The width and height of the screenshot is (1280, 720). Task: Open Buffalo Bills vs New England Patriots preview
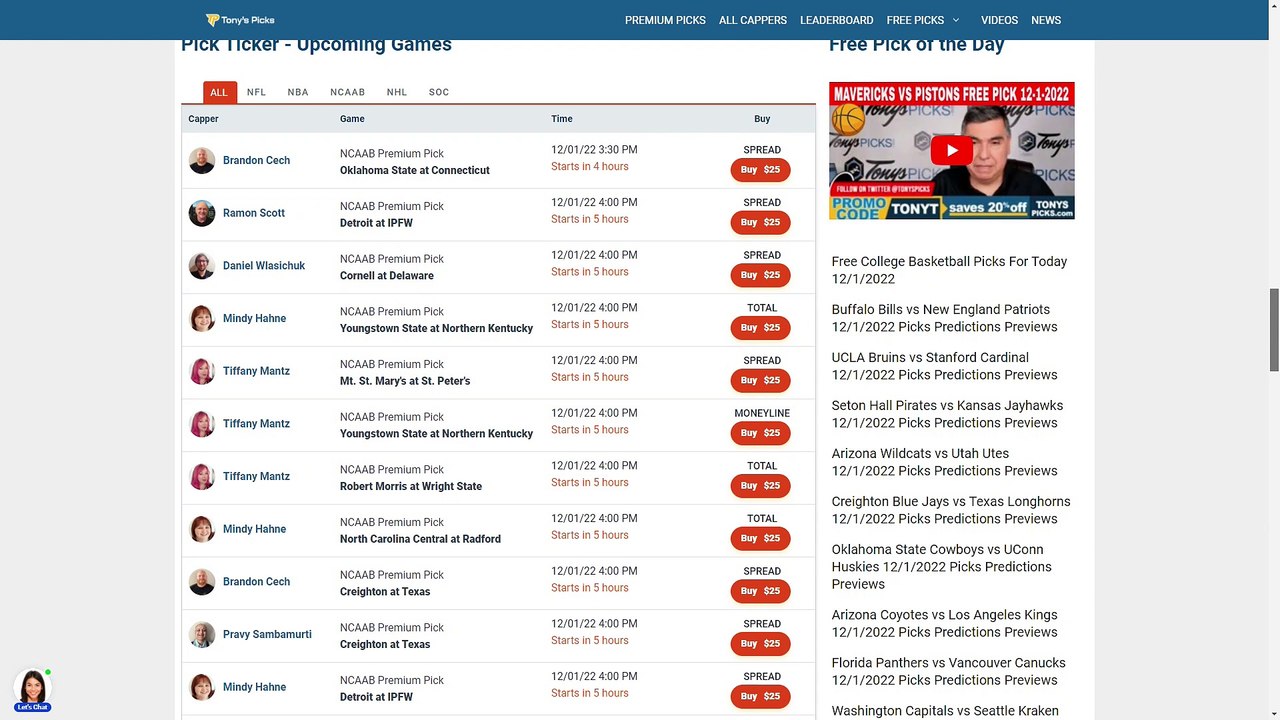944,318
